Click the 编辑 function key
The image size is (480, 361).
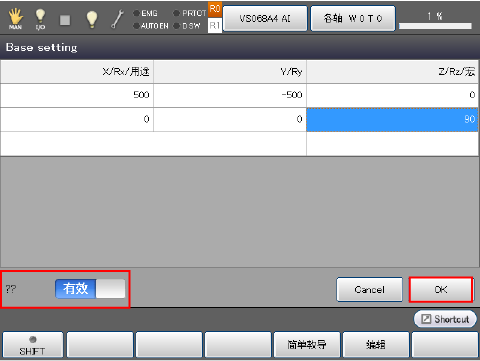376,344
